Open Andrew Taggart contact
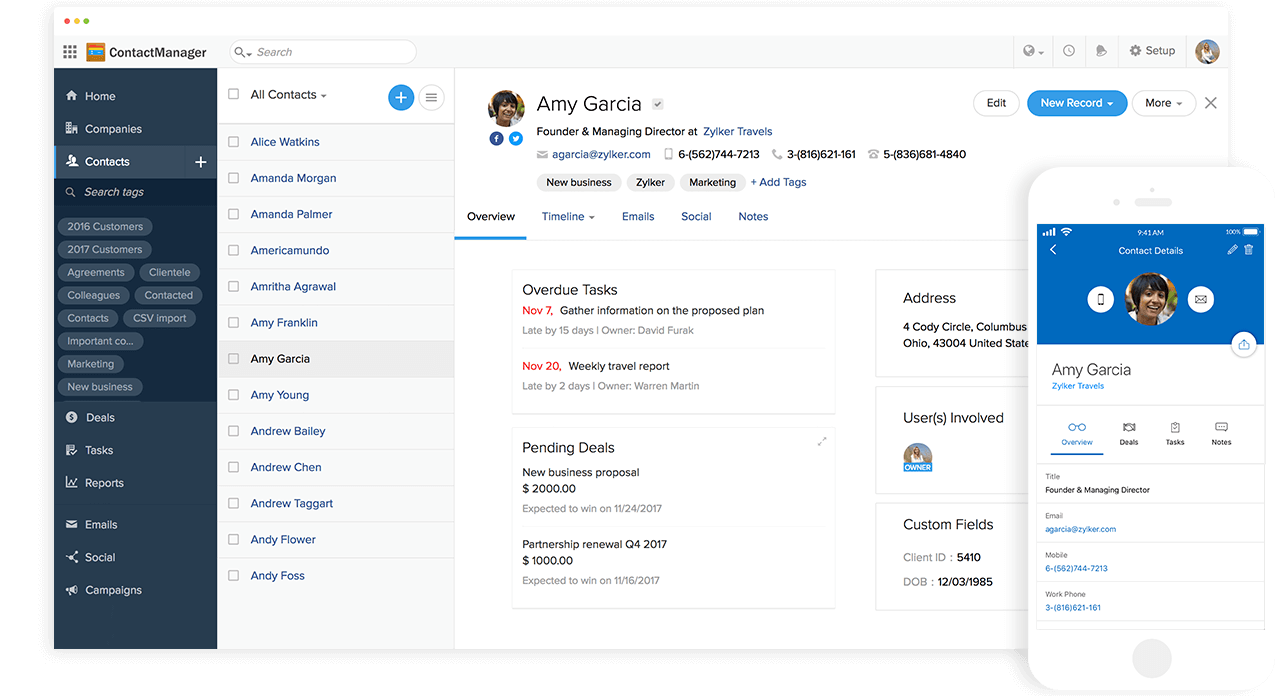The height and width of the screenshot is (696, 1280). tap(292, 504)
